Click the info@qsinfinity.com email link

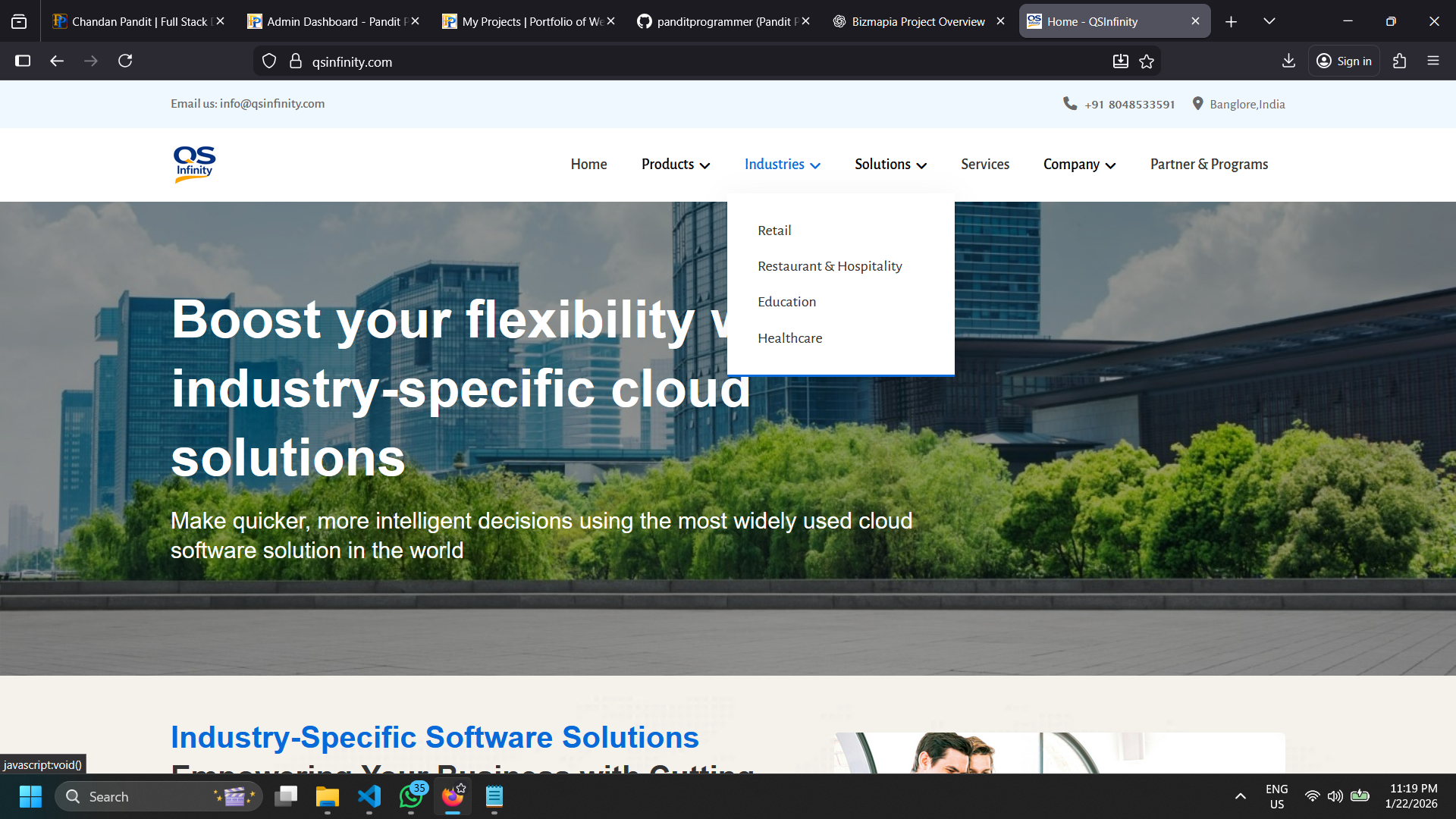271,104
